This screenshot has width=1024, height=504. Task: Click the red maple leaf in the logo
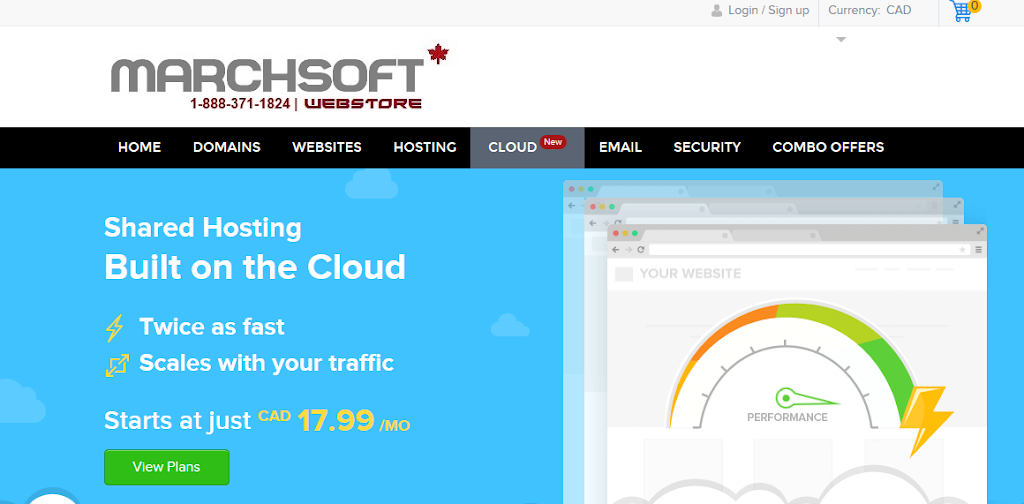click(x=438, y=54)
